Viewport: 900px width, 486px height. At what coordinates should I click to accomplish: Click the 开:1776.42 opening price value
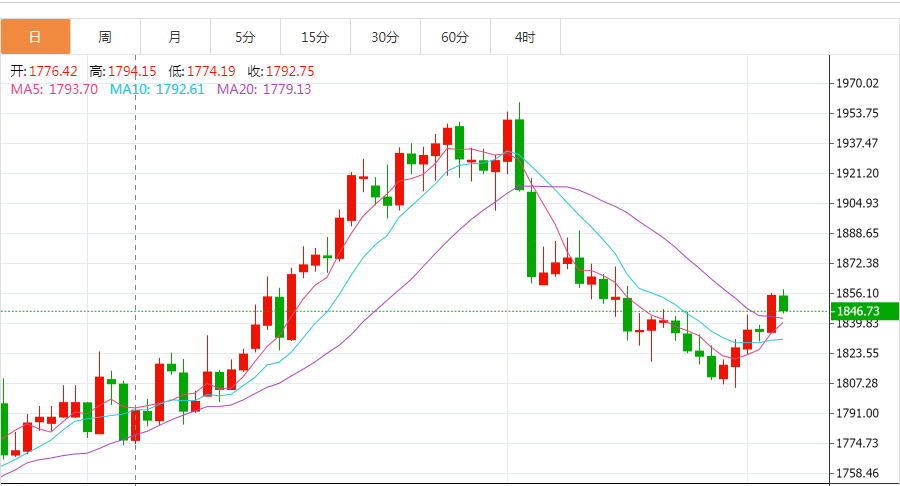pos(44,71)
